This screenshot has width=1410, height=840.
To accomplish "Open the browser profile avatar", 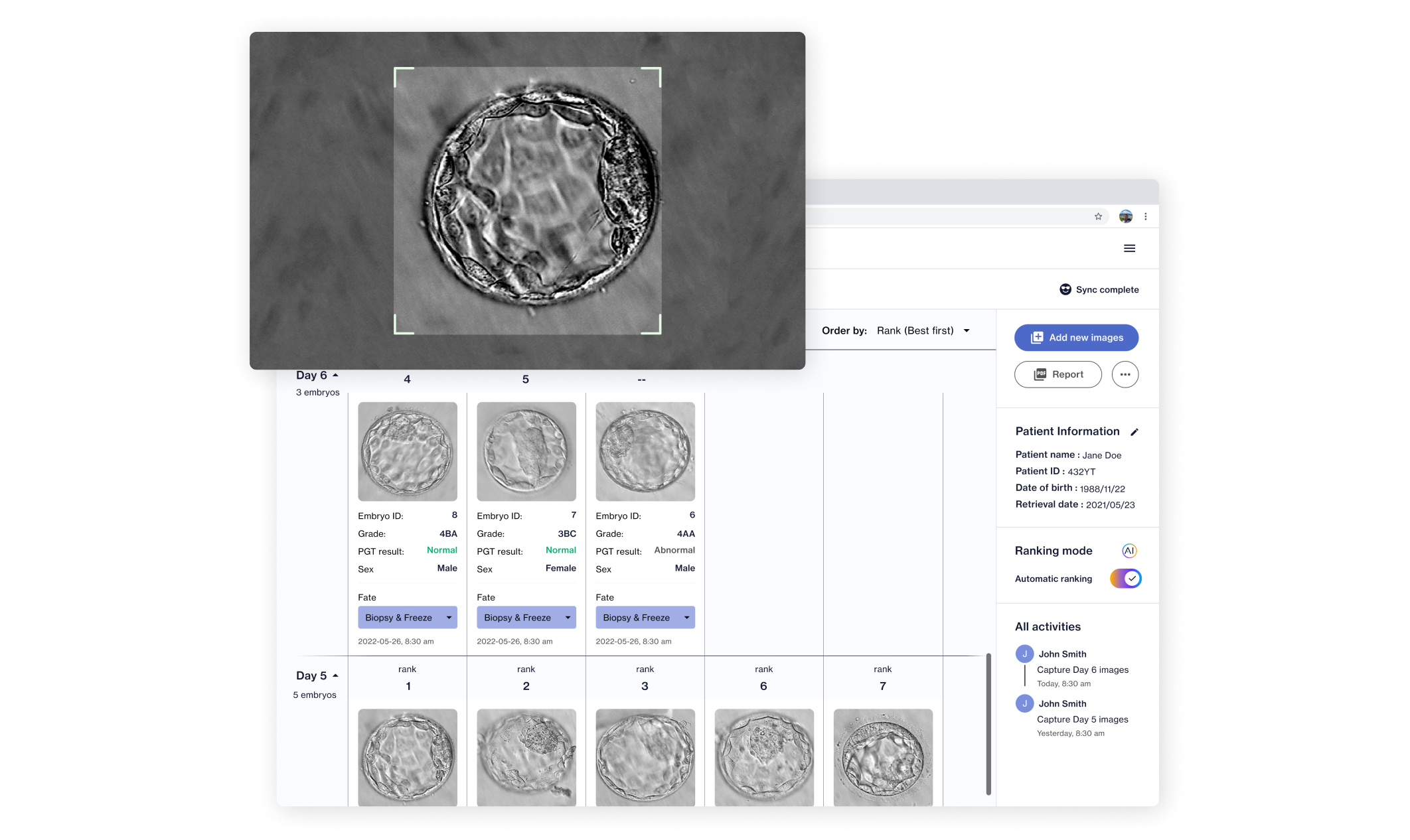I will (1125, 216).
